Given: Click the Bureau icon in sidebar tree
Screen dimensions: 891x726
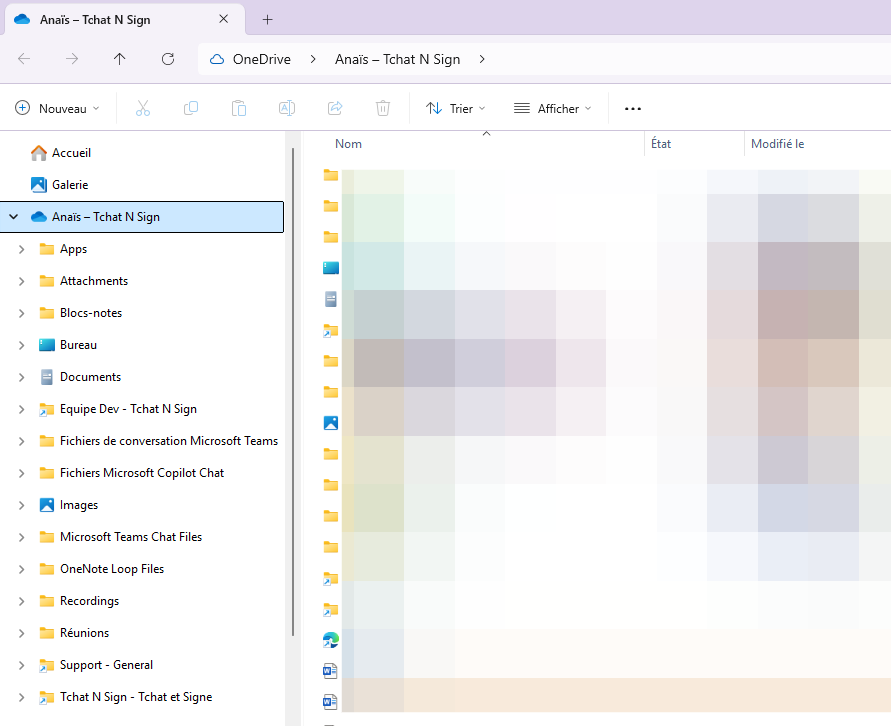Looking at the screenshot, I should pos(47,345).
